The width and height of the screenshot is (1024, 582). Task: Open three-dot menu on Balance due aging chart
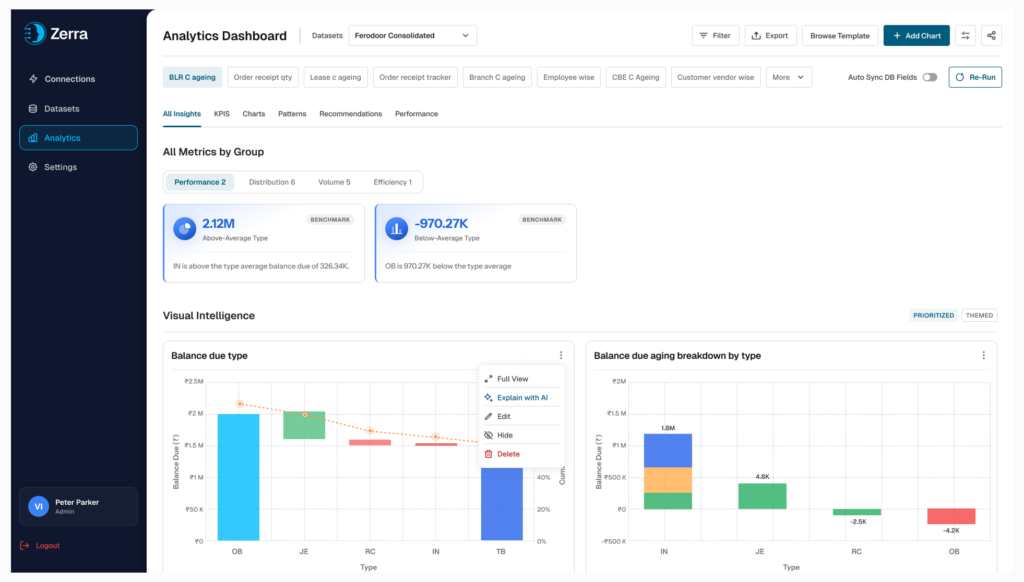[984, 355]
